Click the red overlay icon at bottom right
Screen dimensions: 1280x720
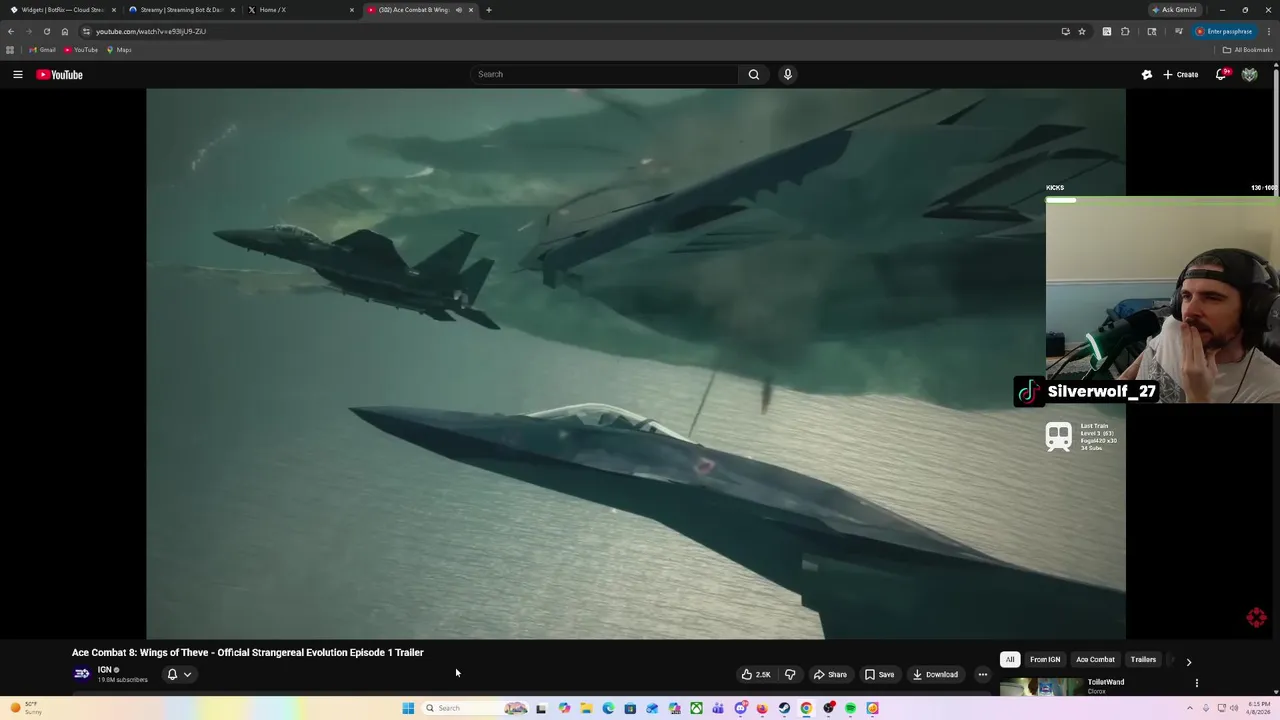coord(1257,618)
